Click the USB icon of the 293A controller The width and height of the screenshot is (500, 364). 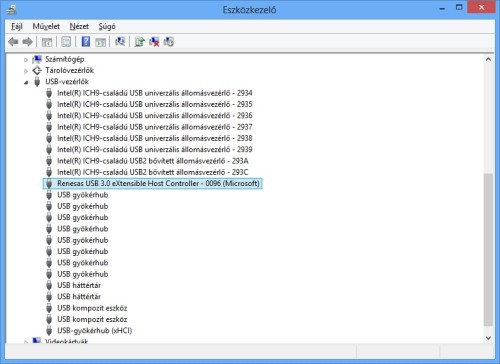(x=49, y=161)
